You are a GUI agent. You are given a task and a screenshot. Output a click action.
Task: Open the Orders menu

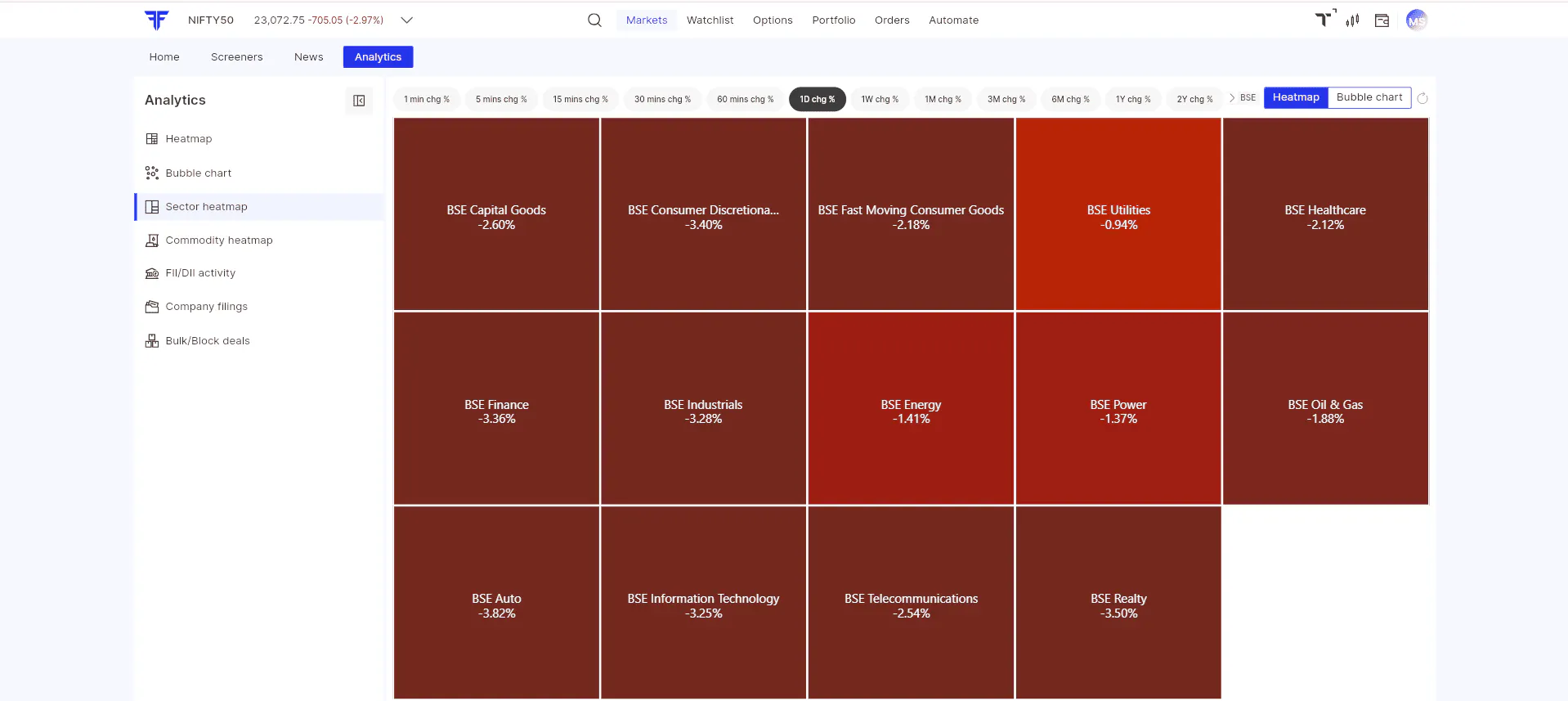tap(892, 20)
